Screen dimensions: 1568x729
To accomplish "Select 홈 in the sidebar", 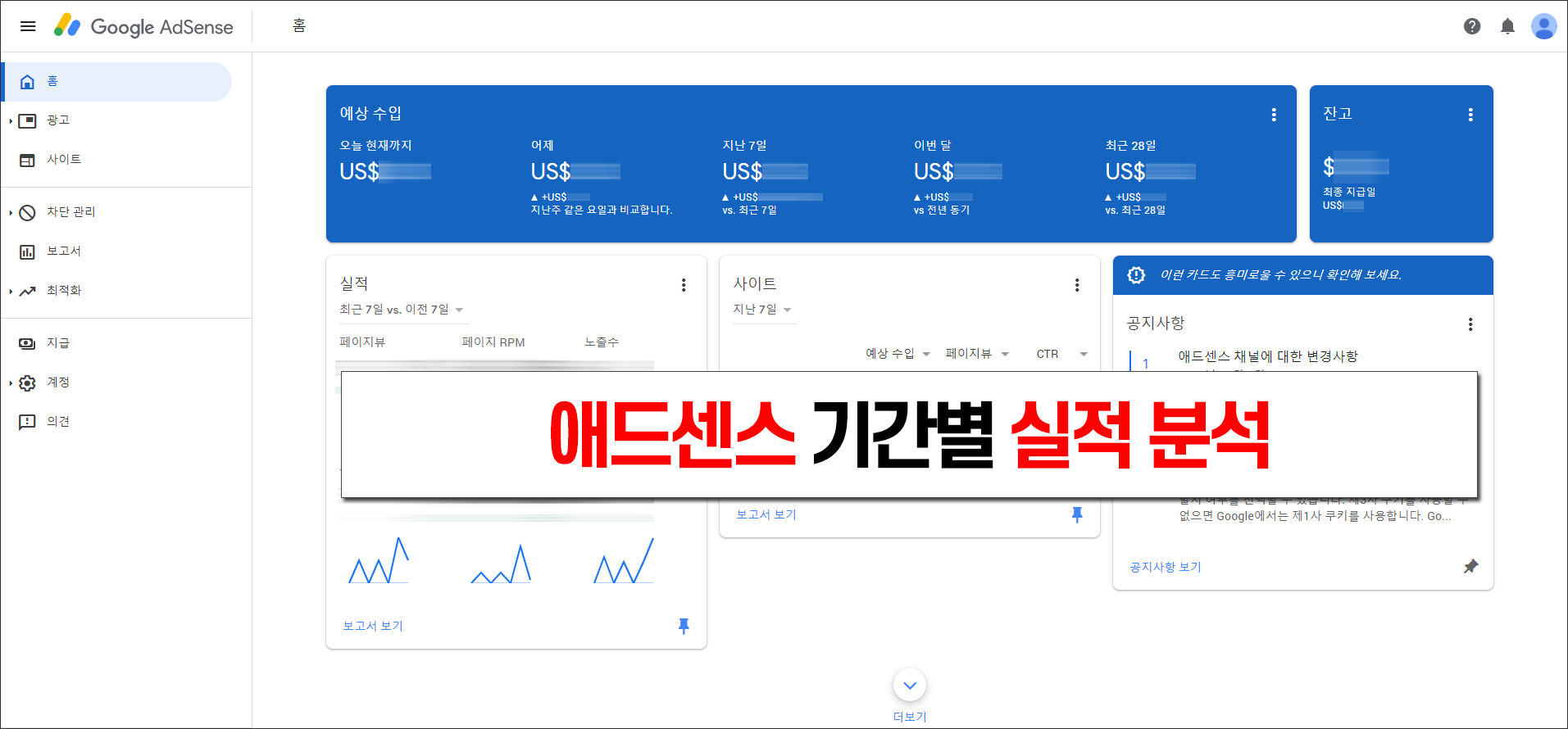I will [117, 81].
